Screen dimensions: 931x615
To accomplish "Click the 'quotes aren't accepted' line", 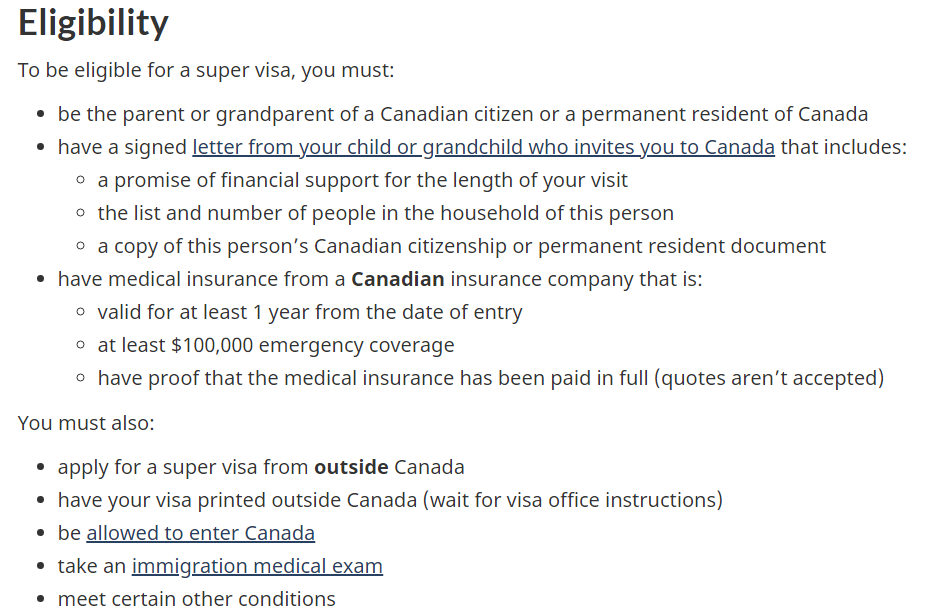I will (490, 378).
